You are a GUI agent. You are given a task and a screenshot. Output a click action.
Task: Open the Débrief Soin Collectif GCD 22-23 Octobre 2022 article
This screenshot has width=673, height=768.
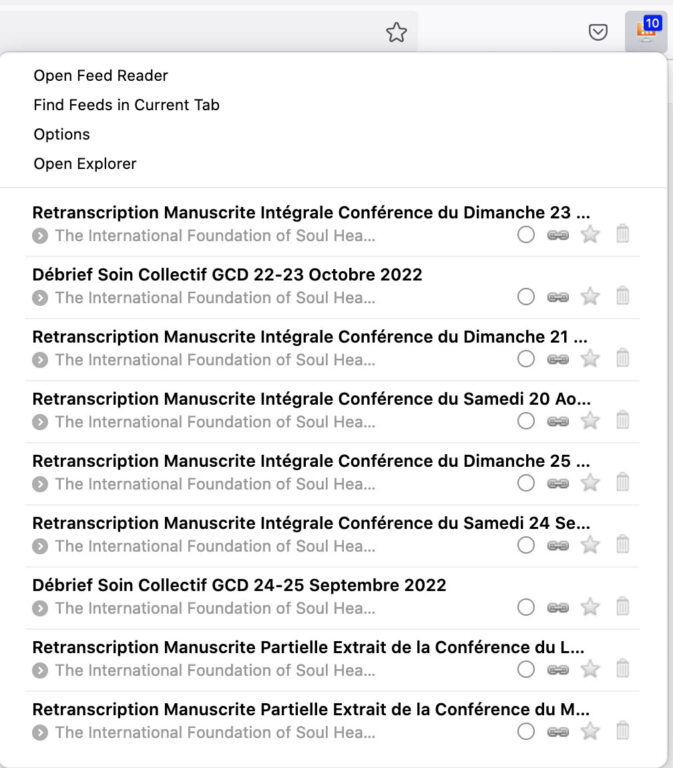[227, 275]
